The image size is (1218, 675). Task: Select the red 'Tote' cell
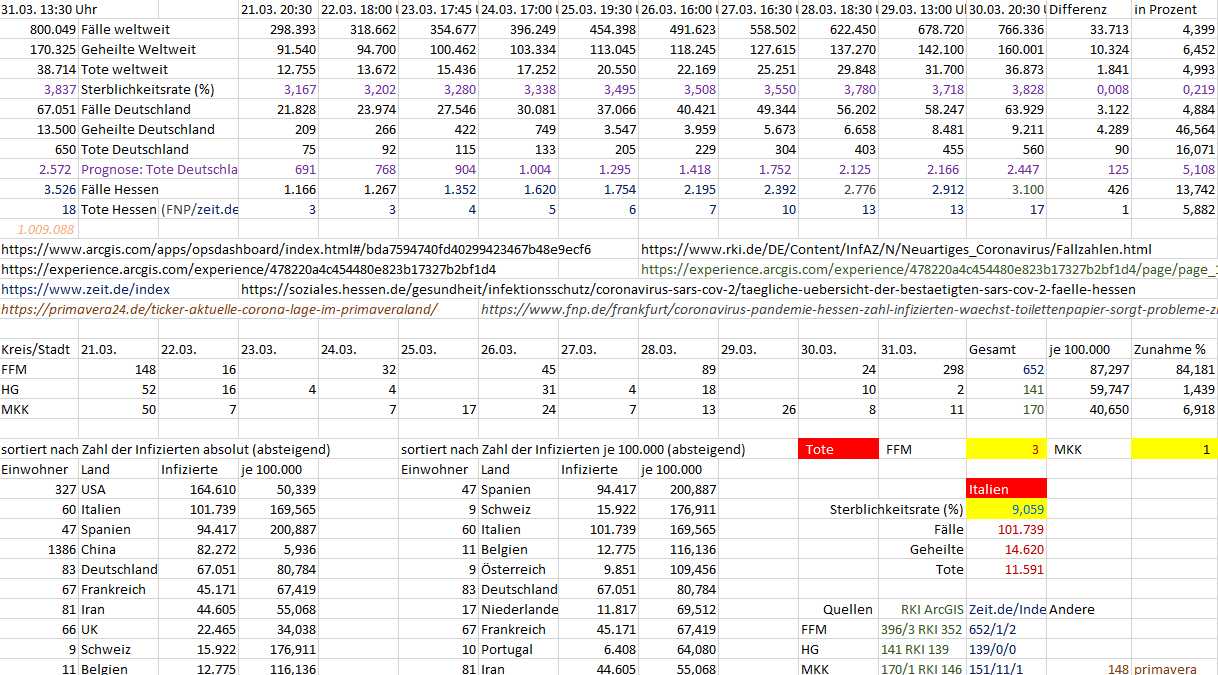[839, 449]
